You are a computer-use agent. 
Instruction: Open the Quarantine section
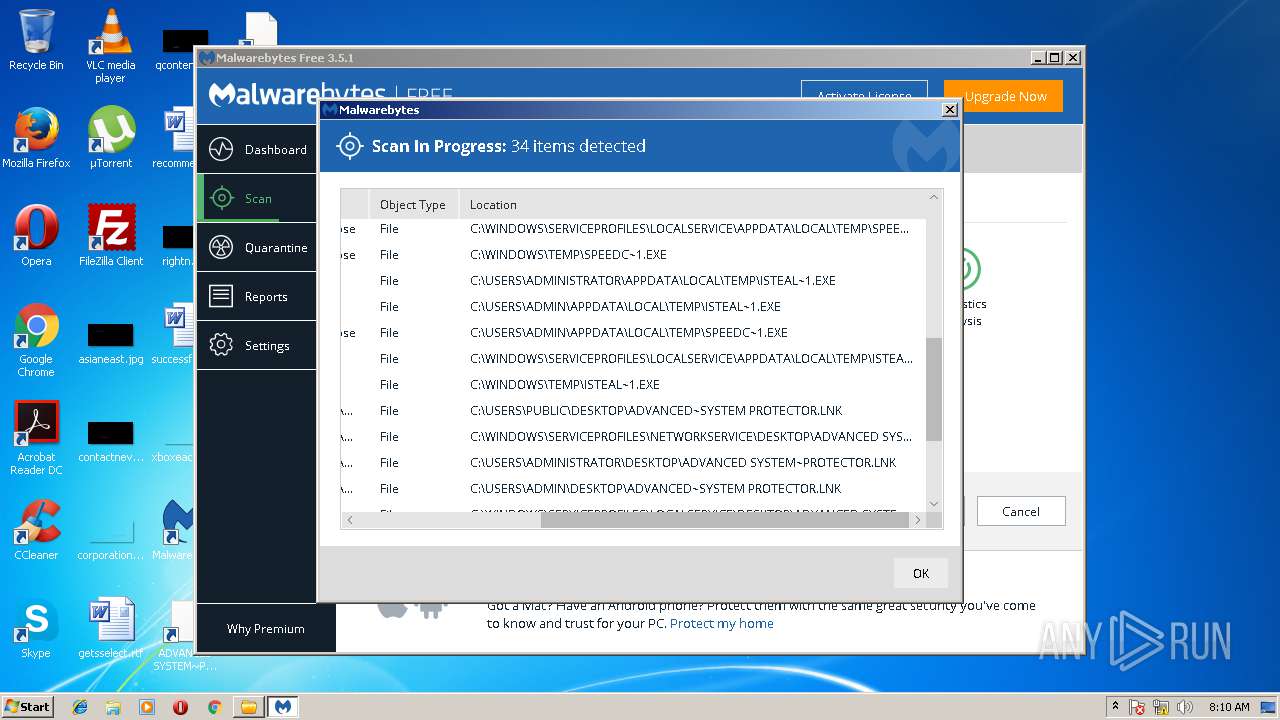[x=256, y=247]
